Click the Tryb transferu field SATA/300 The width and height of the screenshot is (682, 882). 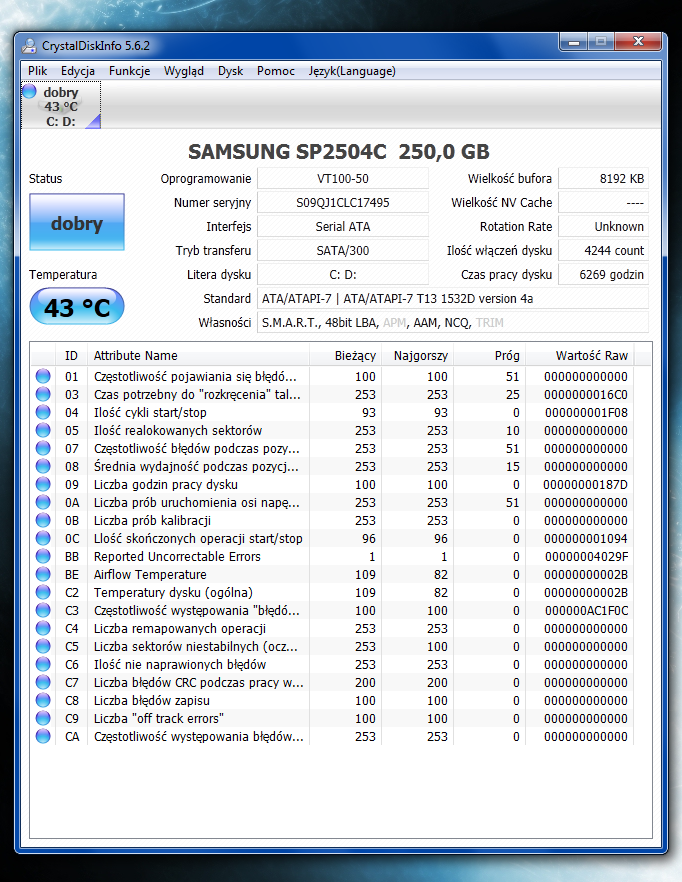343,251
